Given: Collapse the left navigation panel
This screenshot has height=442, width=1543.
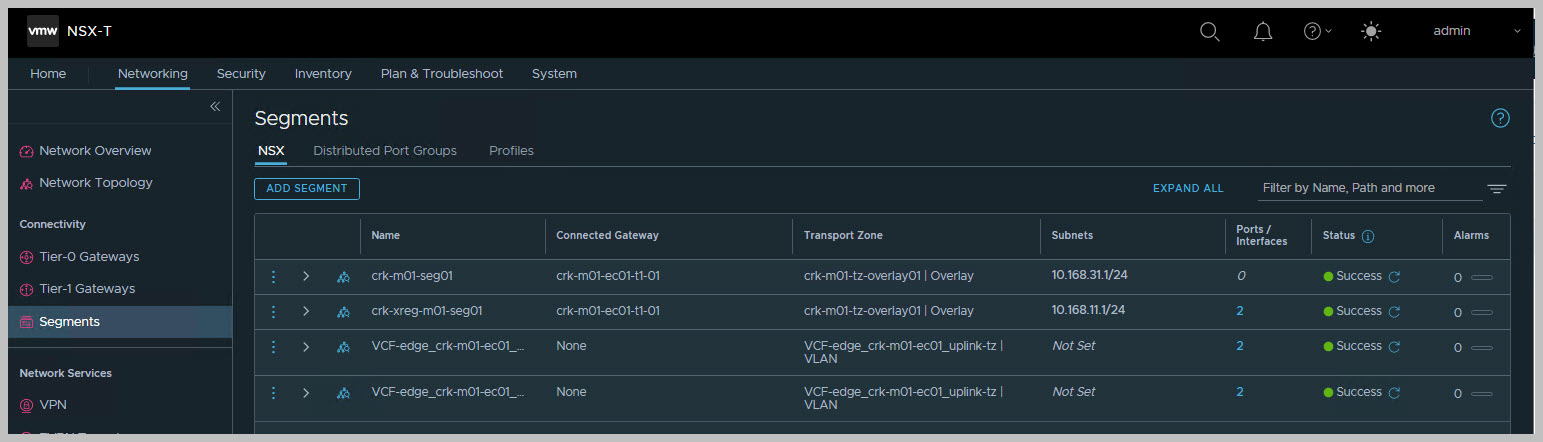Looking at the screenshot, I should 214,106.
